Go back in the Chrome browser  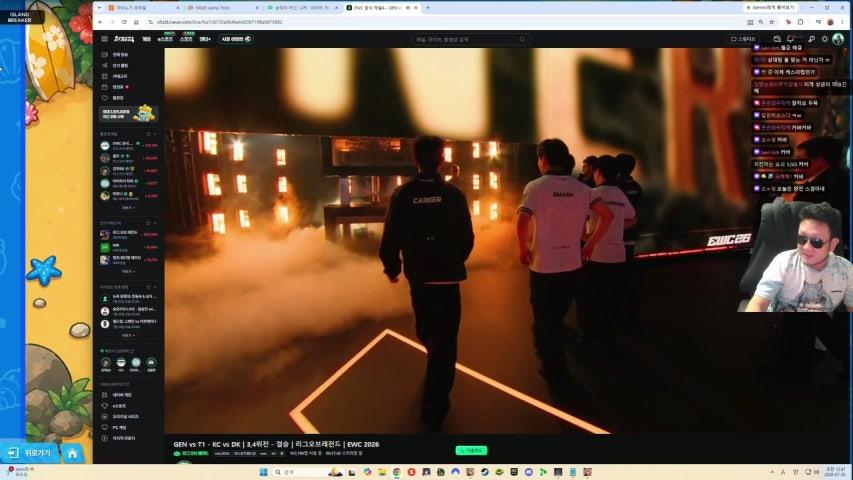101,22
